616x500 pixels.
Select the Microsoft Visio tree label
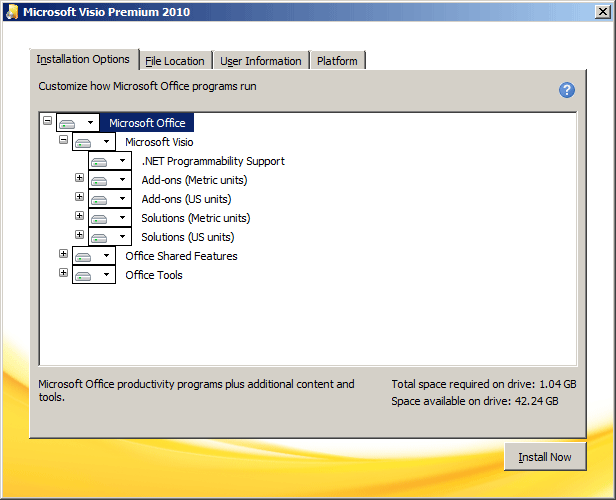(x=159, y=142)
